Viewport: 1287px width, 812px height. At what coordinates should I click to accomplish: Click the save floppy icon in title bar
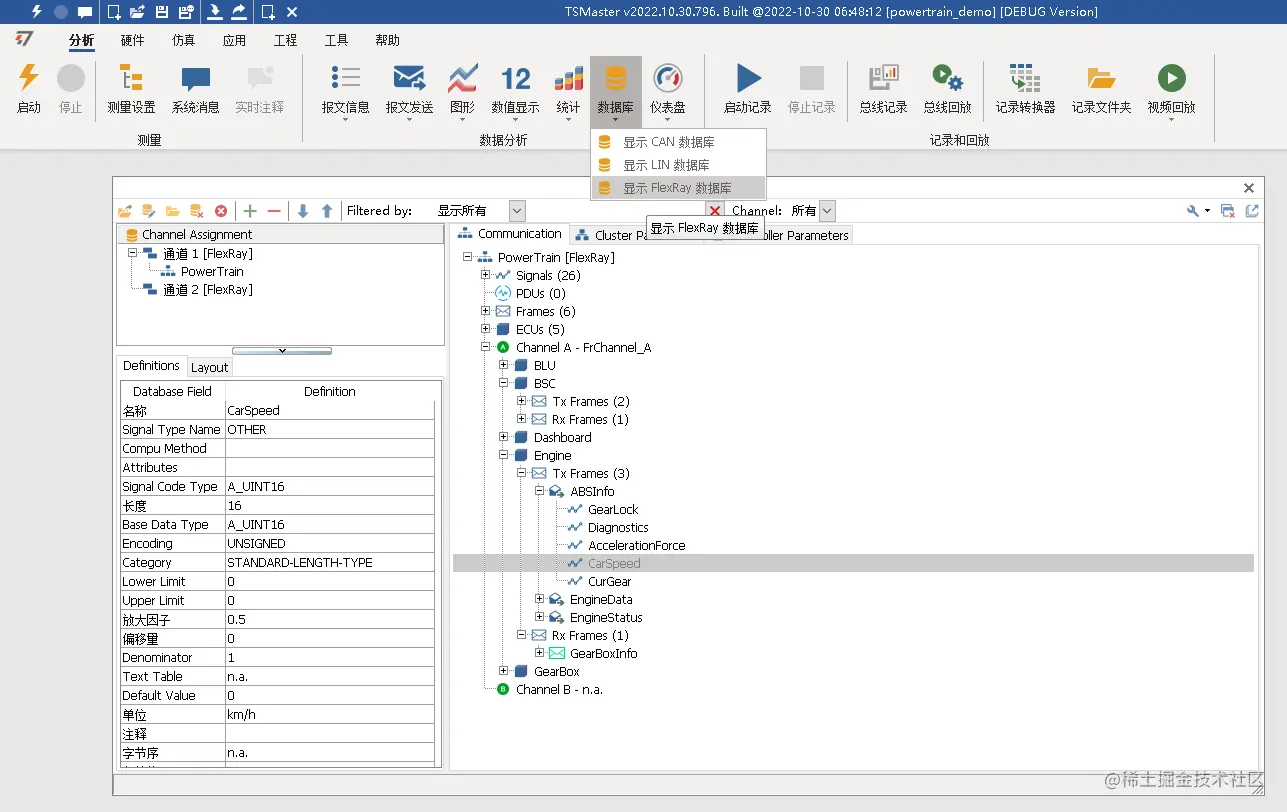[x=162, y=12]
